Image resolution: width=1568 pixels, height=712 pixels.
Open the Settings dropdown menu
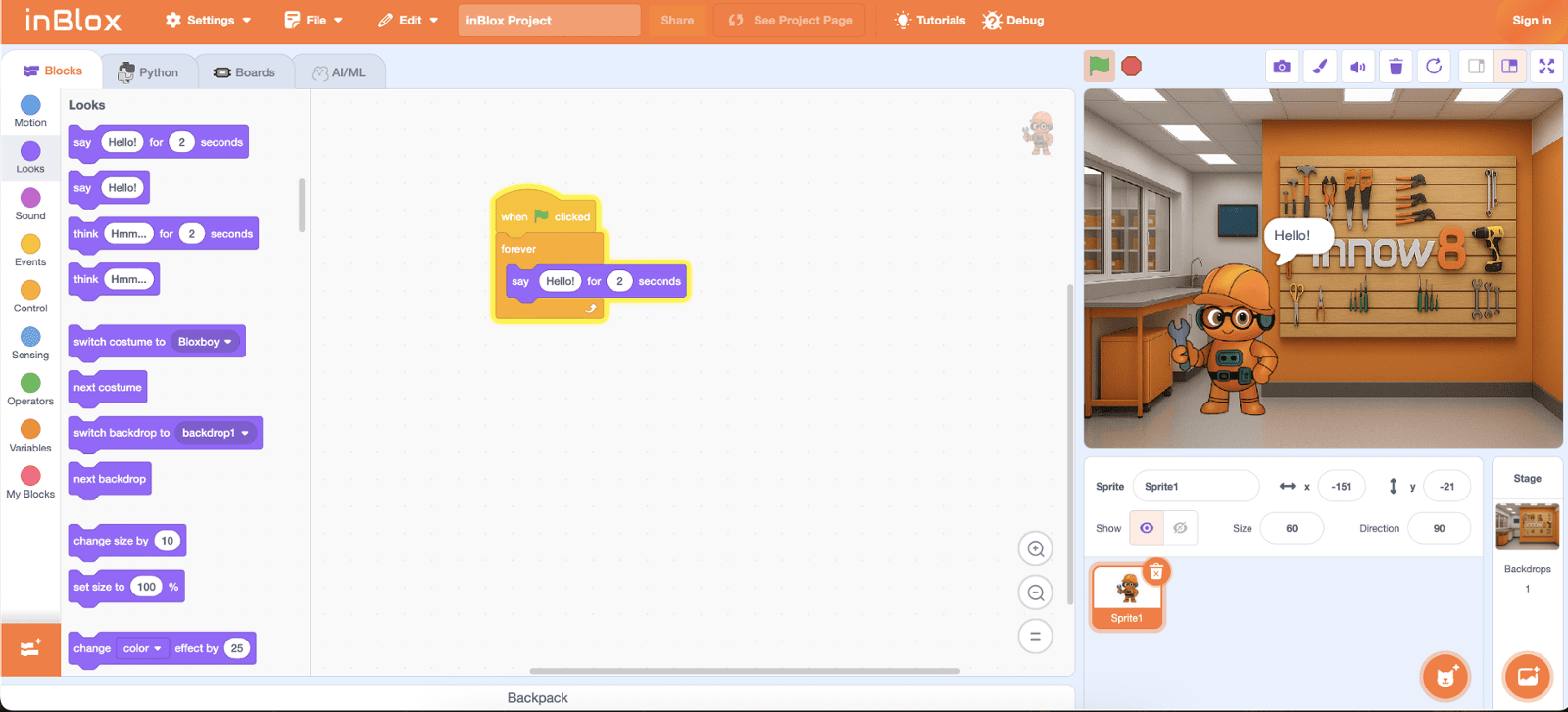[x=208, y=21]
